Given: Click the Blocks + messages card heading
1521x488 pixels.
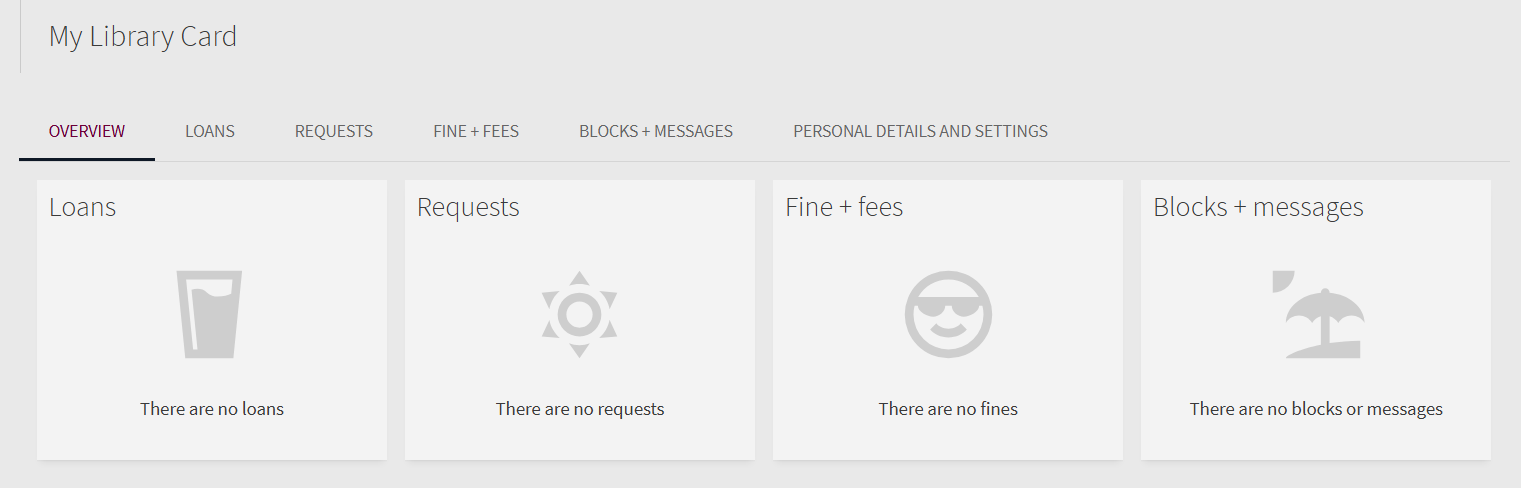Looking at the screenshot, I should [1258, 207].
